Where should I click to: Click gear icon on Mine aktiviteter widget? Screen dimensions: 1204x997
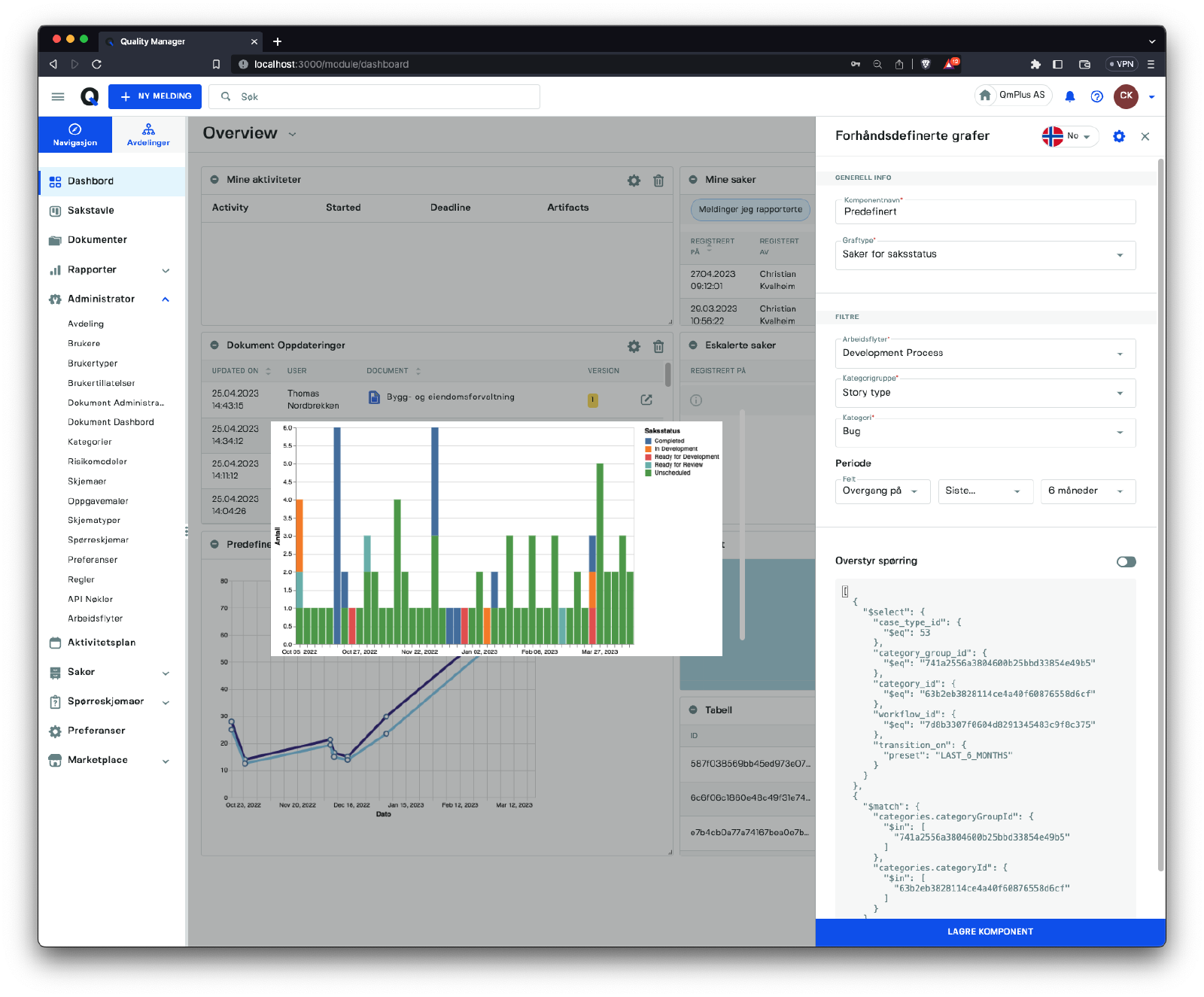coord(634,181)
